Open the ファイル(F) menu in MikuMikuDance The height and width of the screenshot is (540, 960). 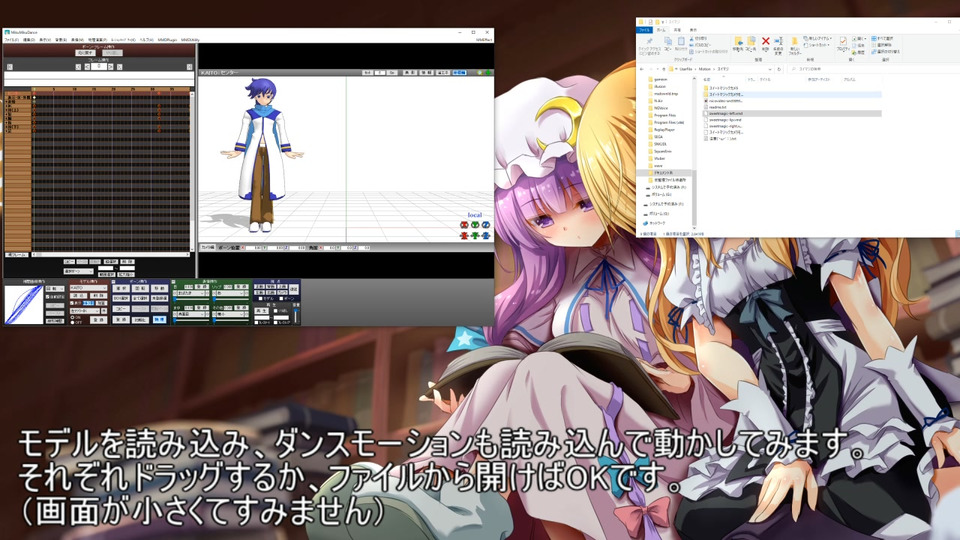tap(11, 40)
